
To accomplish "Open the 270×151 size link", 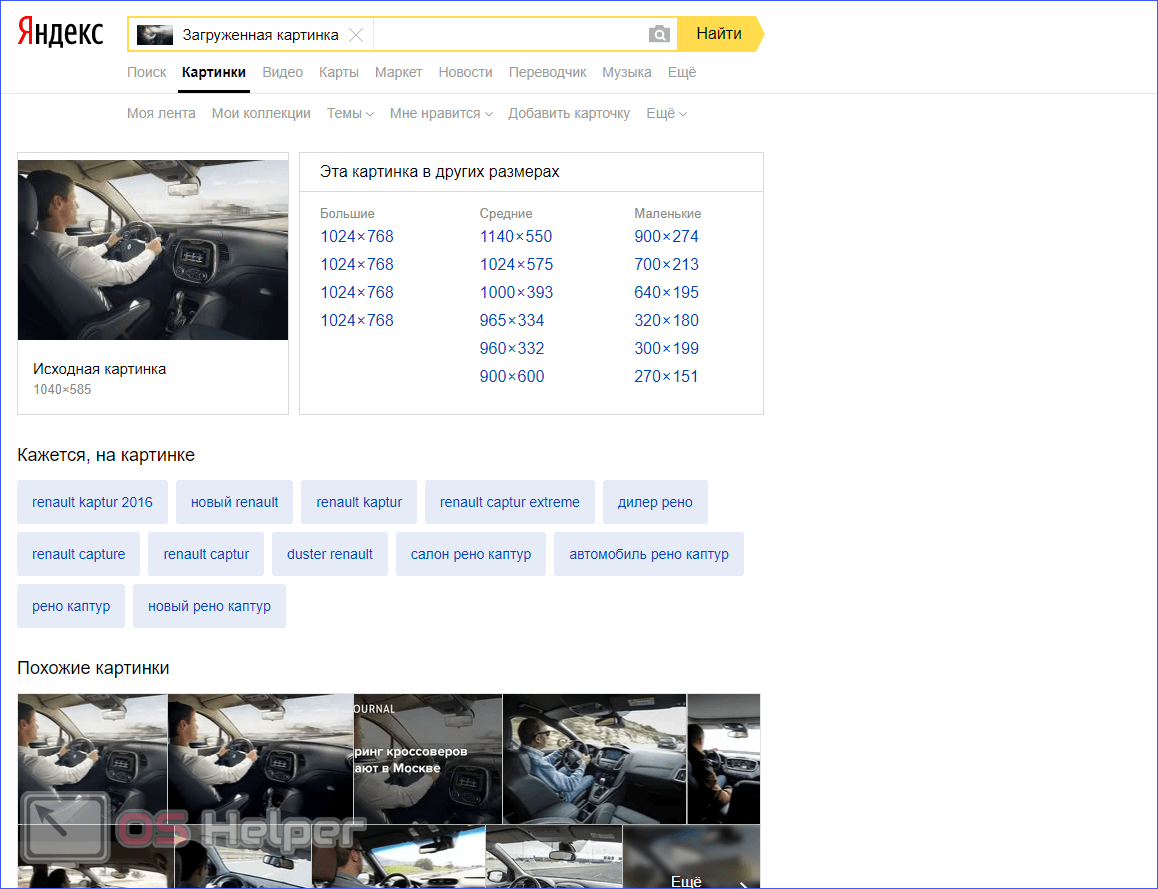I will pyautogui.click(x=666, y=377).
